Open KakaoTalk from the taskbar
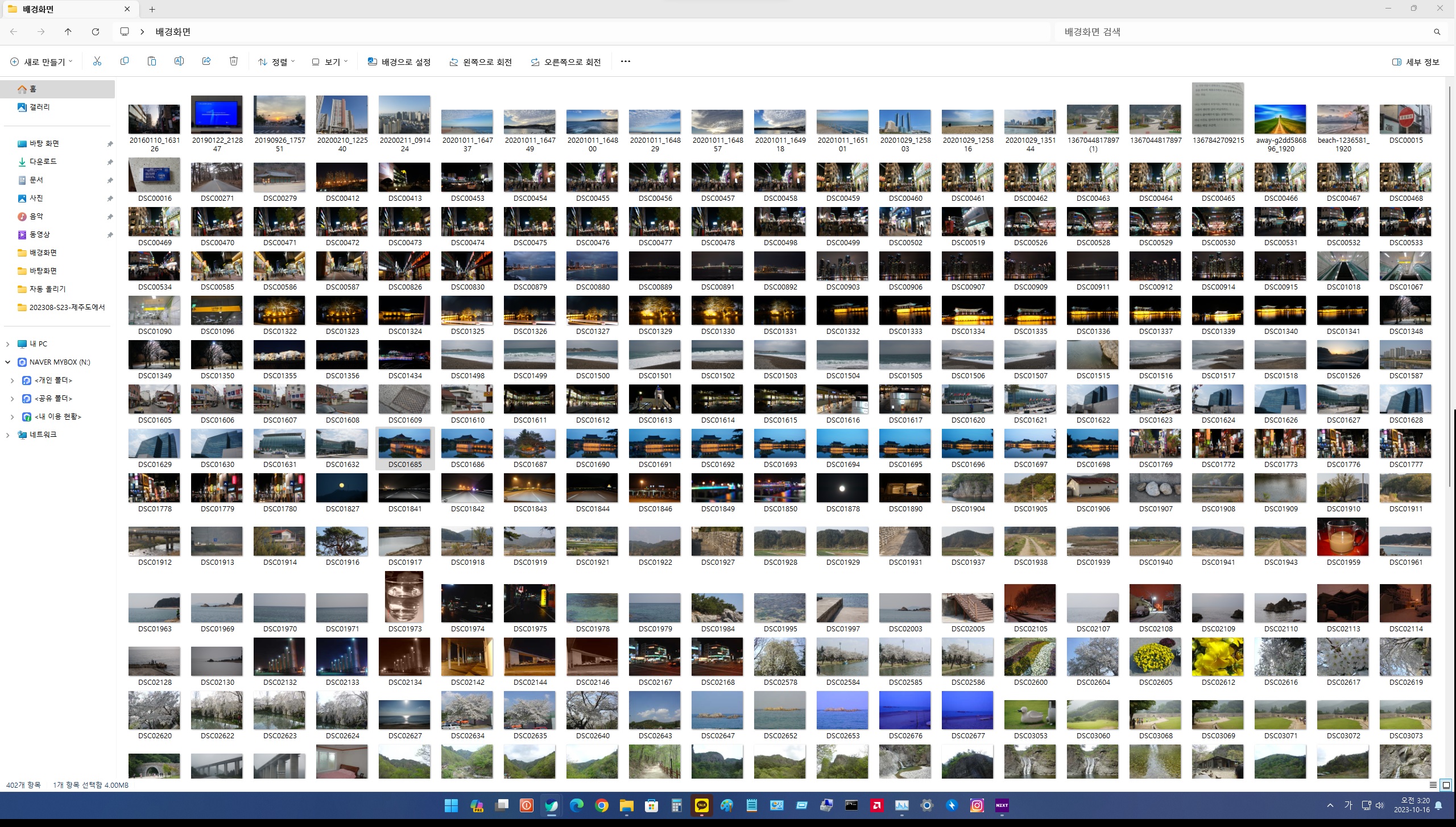The image size is (1456, 827). (702, 805)
